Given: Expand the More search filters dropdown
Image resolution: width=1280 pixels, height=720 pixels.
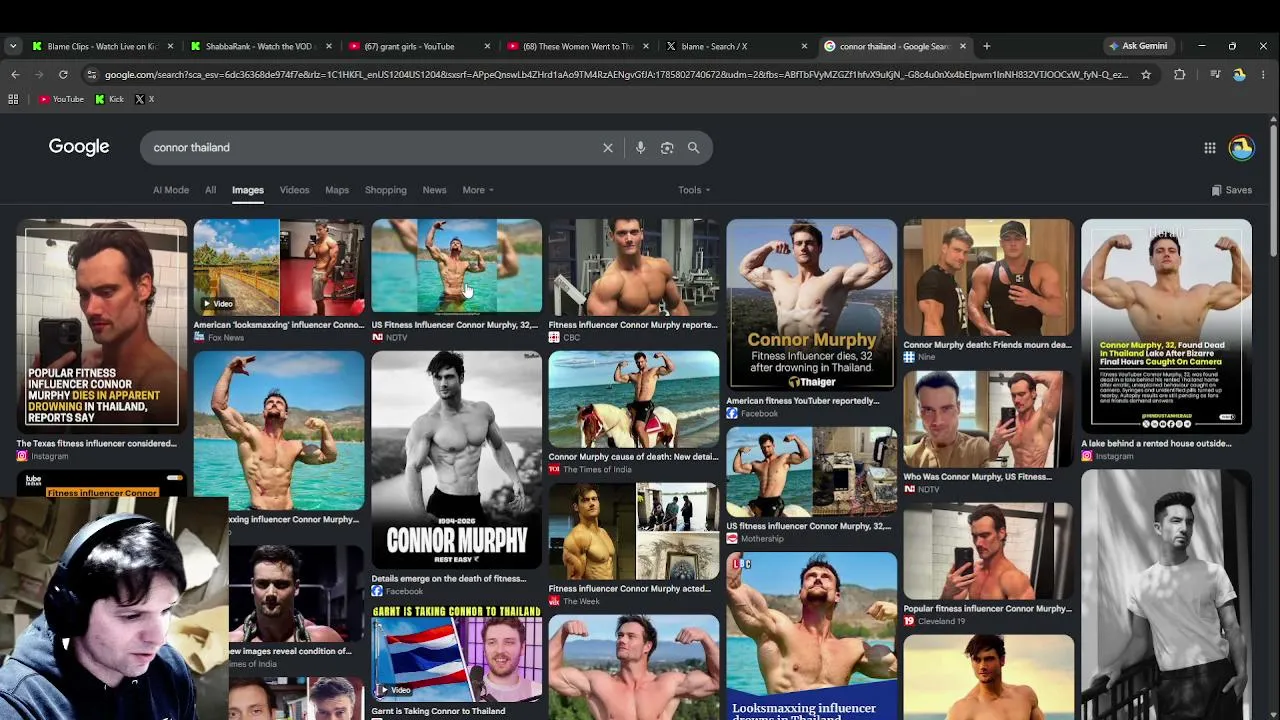Looking at the screenshot, I should [478, 190].
